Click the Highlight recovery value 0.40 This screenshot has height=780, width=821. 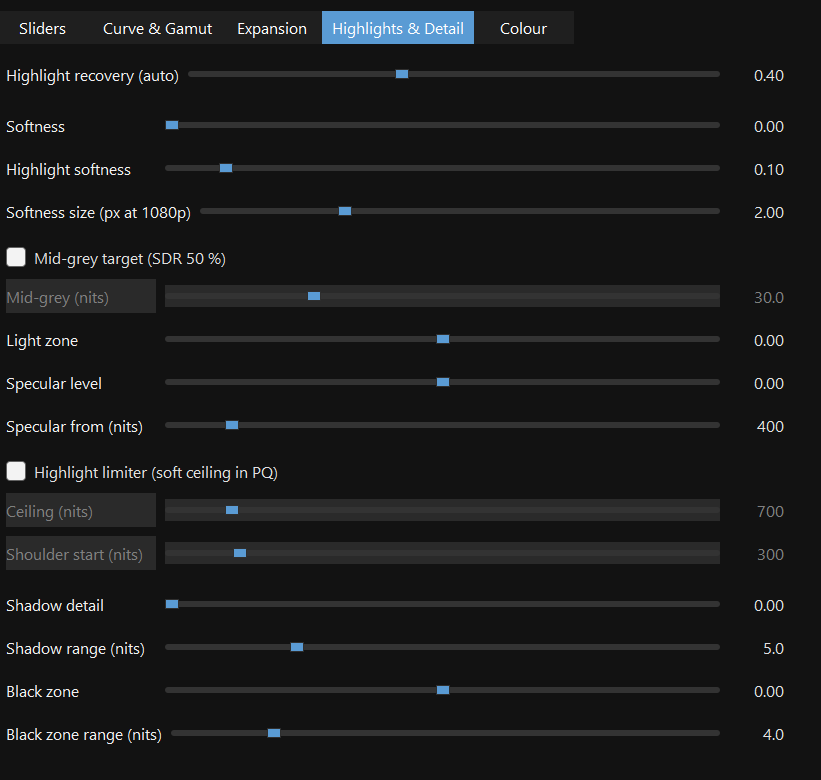tap(769, 76)
